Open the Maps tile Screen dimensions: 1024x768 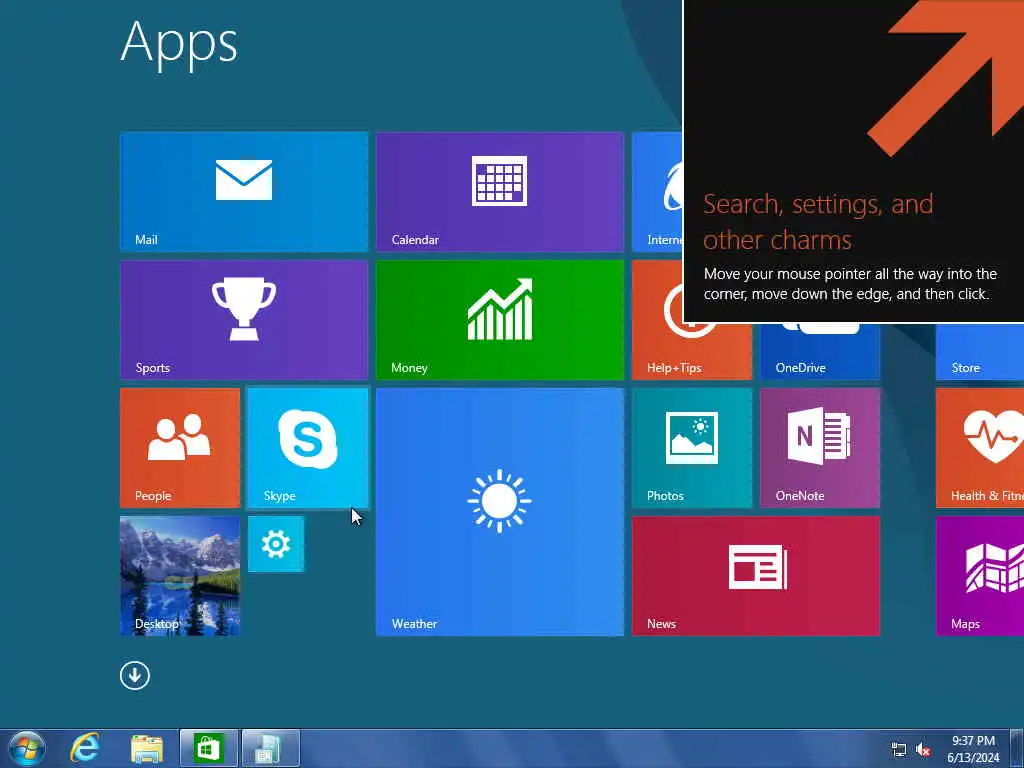[980, 575]
